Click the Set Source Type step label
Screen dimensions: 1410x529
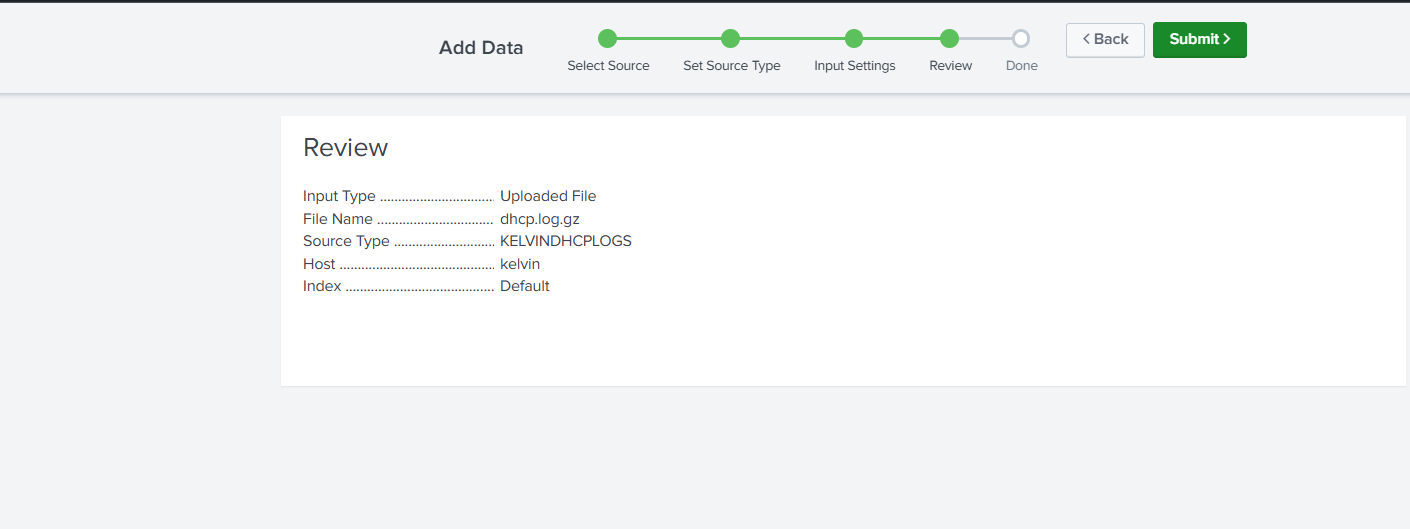(x=732, y=66)
